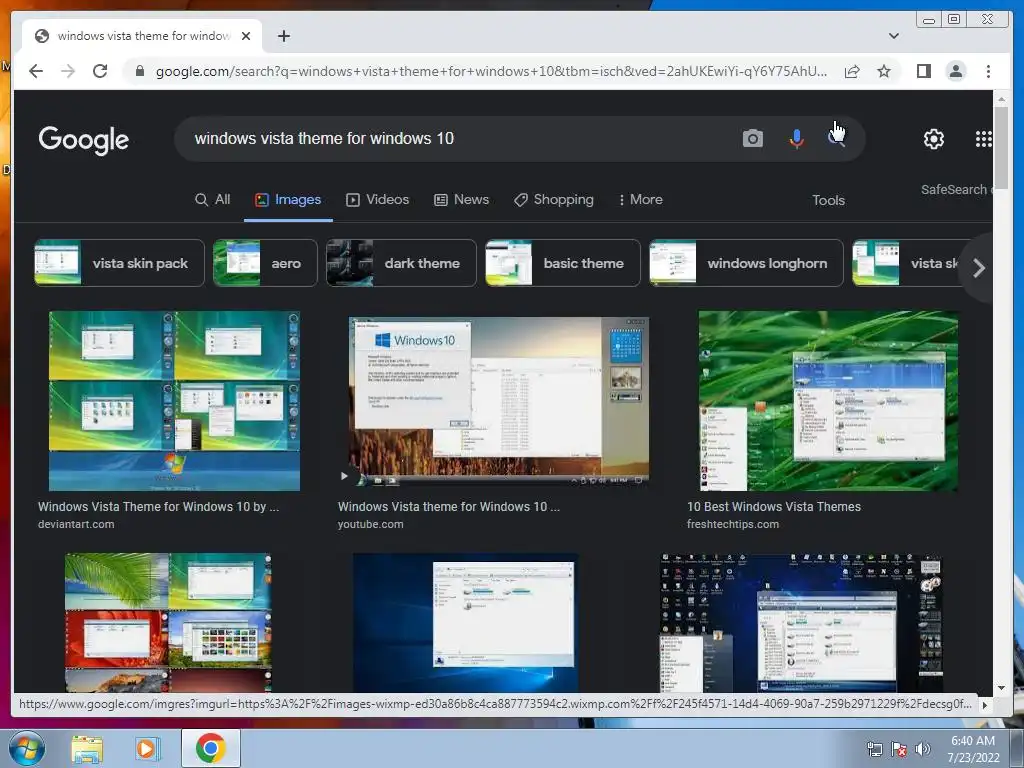Open Chrome's three-dot menu
This screenshot has width=1024, height=768.
(988, 71)
